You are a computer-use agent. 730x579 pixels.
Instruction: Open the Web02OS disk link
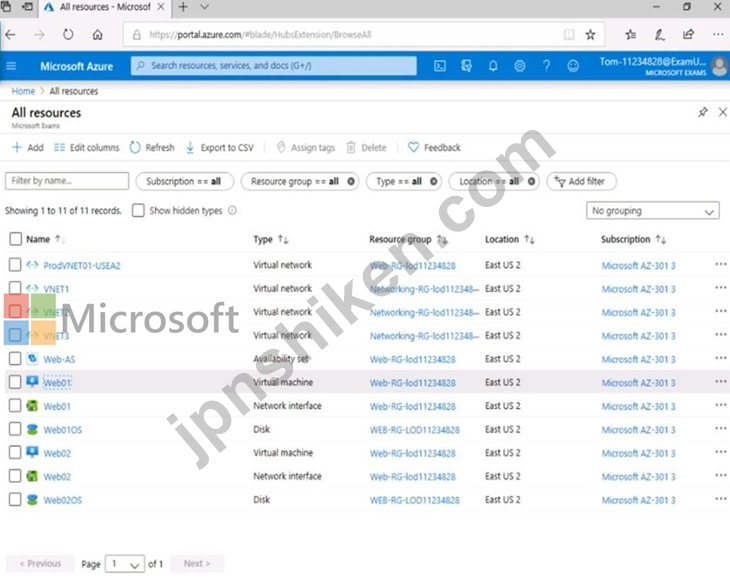(x=62, y=500)
